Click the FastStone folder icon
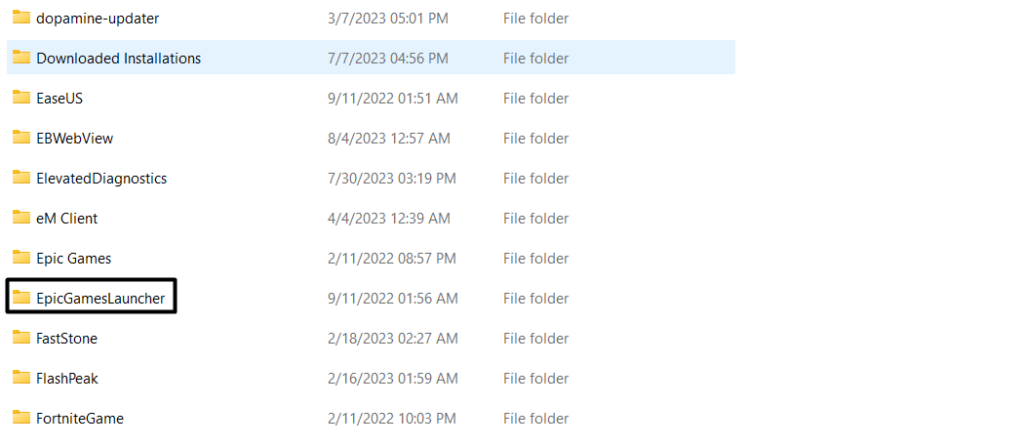The width and height of the screenshot is (1024, 446). pos(21,338)
